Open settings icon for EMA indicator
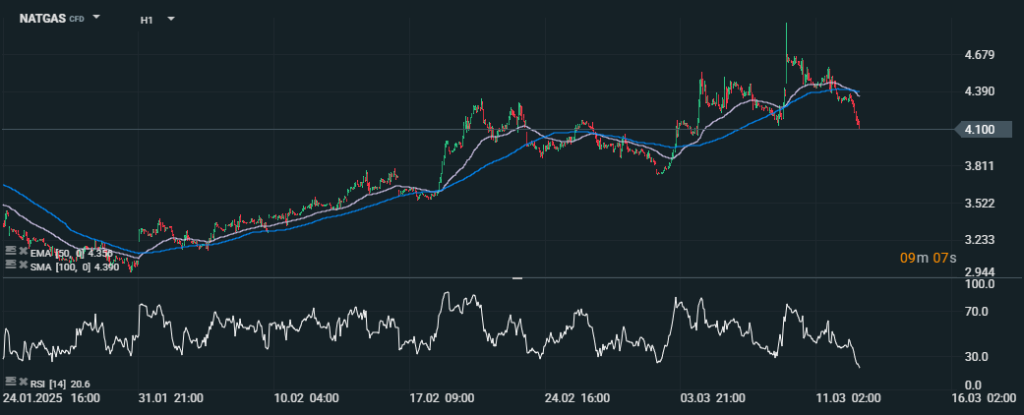The height and width of the screenshot is (415, 1024). (x=9, y=252)
